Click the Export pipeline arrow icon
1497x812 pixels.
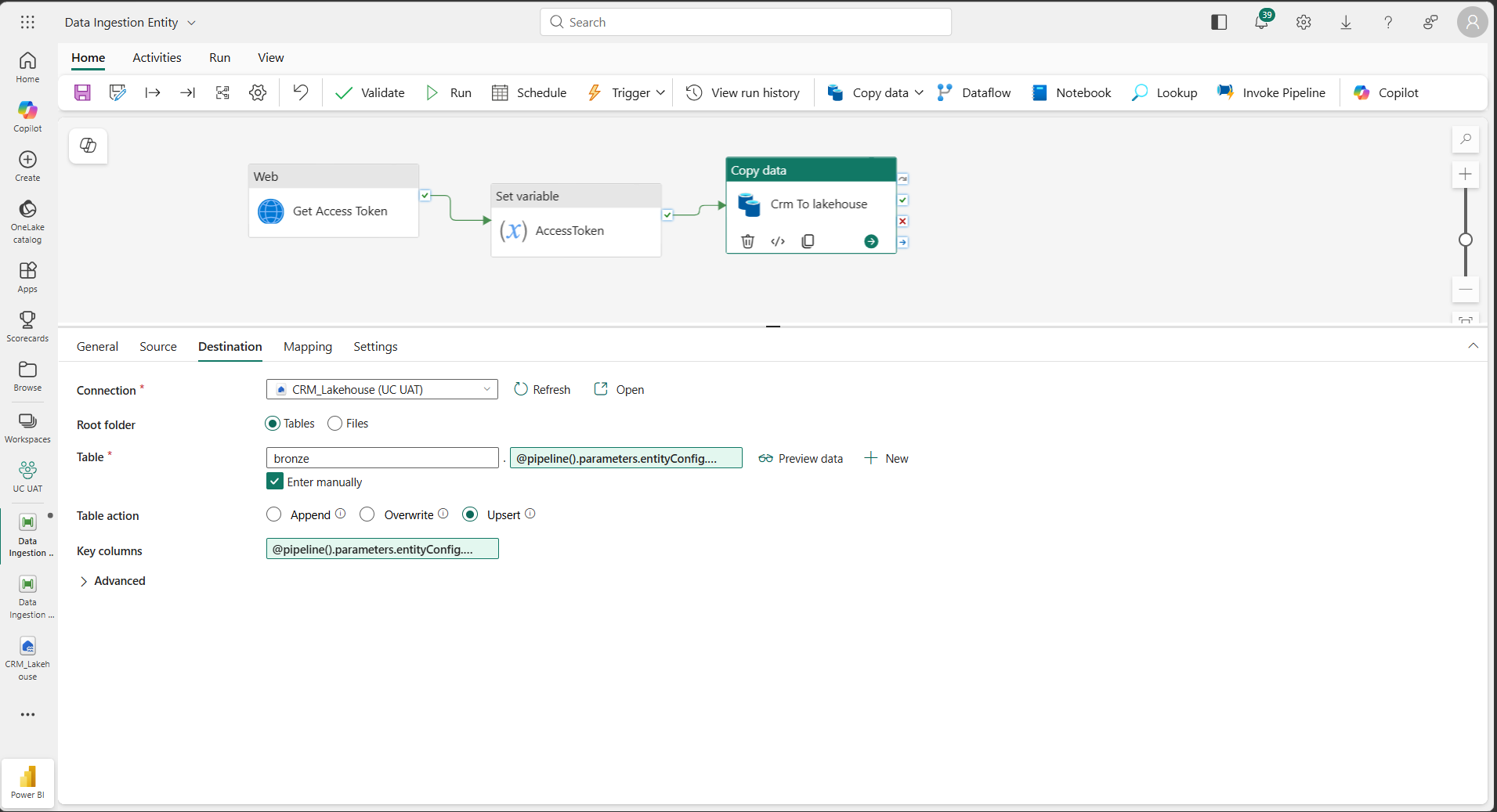coord(153,92)
